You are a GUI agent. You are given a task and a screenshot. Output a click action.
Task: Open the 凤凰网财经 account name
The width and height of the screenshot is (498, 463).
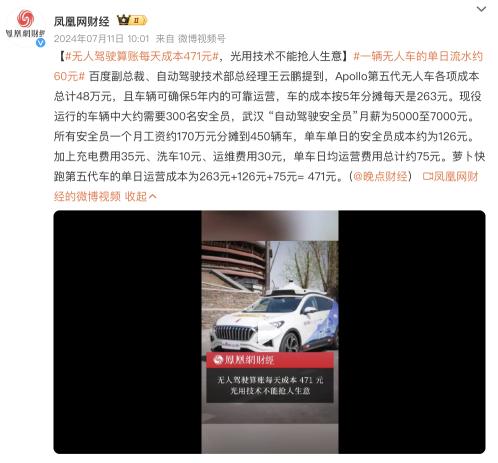point(81,22)
